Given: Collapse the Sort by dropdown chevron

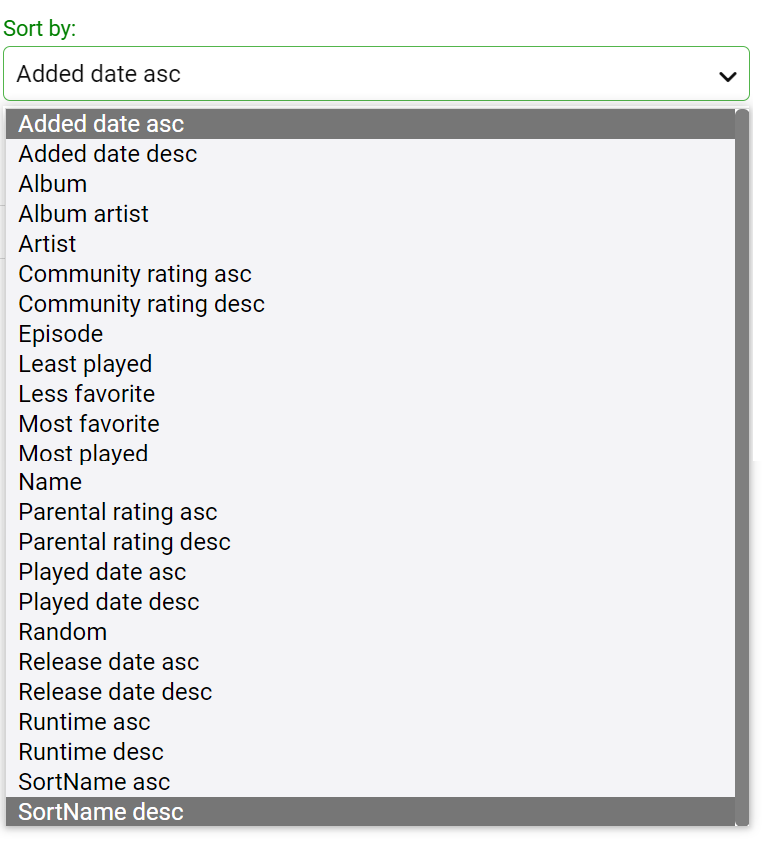Looking at the screenshot, I should 728,75.
